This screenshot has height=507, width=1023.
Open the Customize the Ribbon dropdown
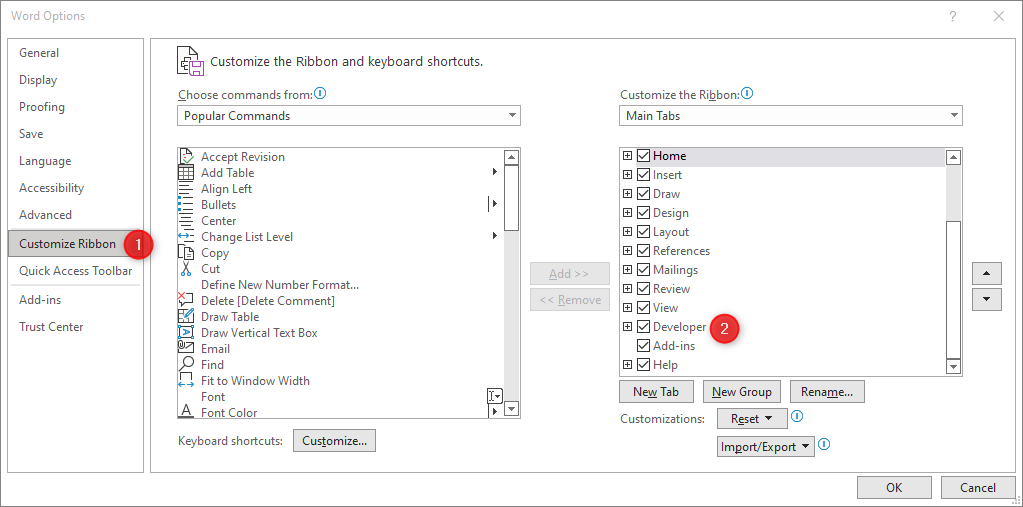pos(791,116)
